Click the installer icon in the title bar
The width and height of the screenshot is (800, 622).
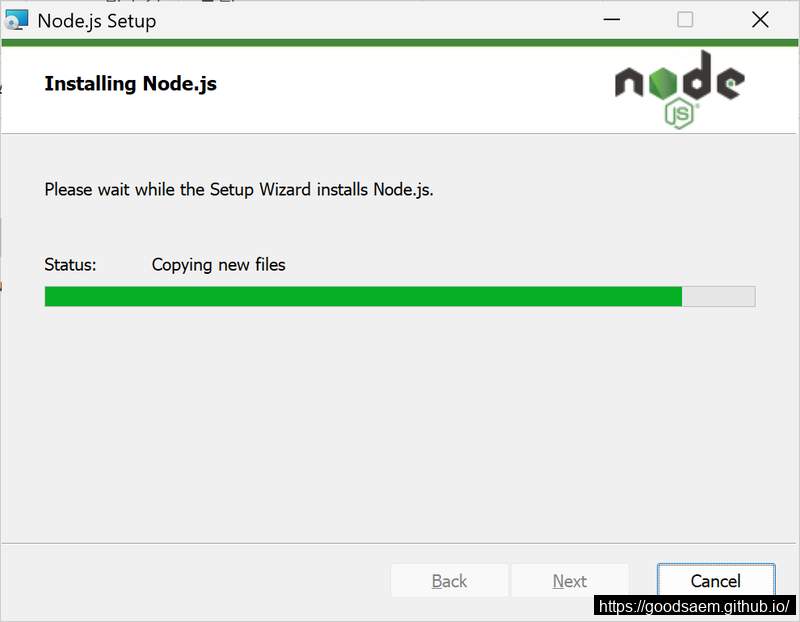pos(16,20)
